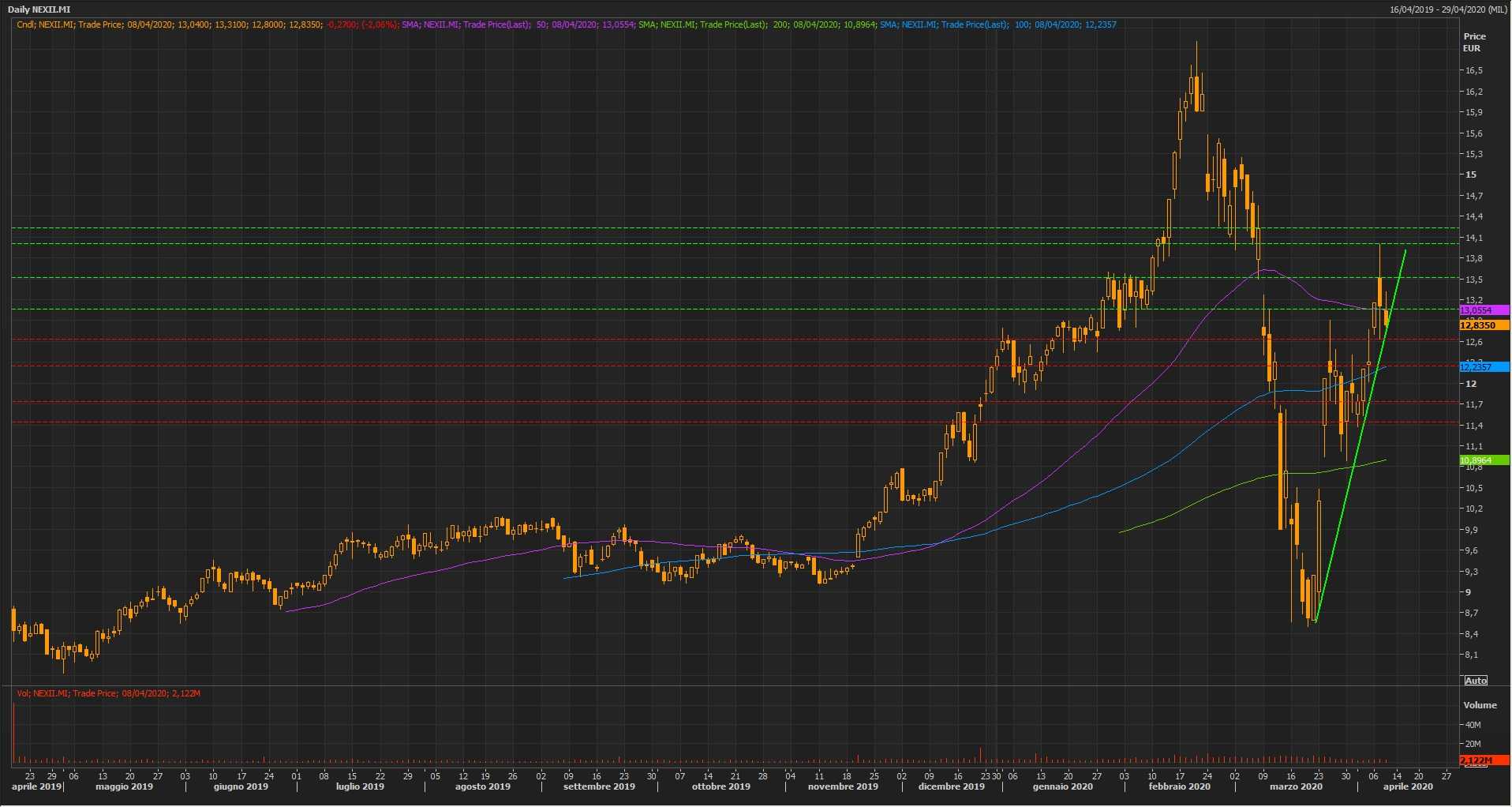This screenshot has width=1512, height=807.
Task: Click the Vol NEXII.MI volume legend text
Action: 108,693
